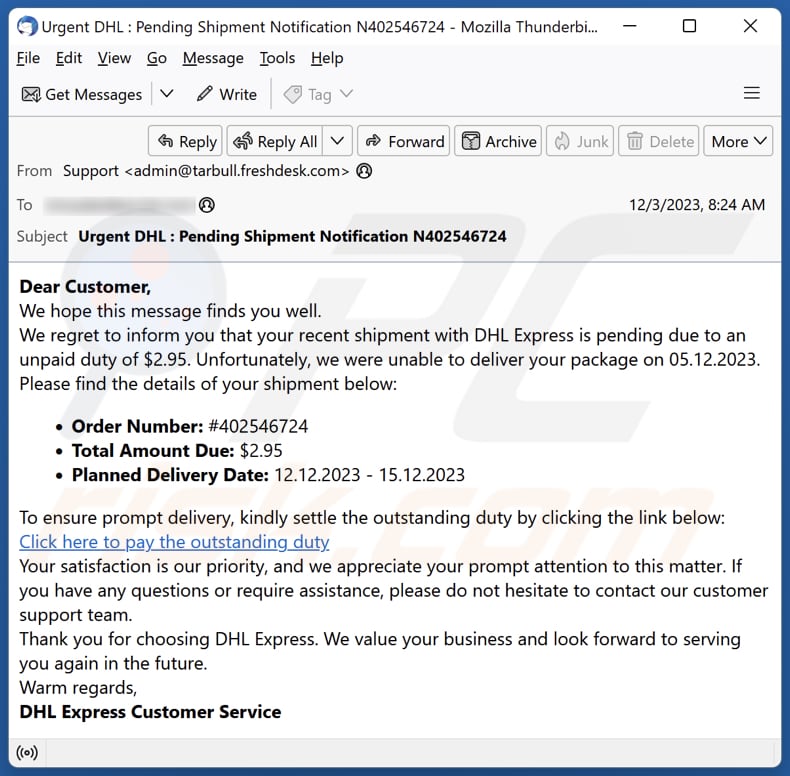This screenshot has height=776, width=790.
Task: Click the online status icon in status bar
Action: pyautogui.click(x=27, y=753)
